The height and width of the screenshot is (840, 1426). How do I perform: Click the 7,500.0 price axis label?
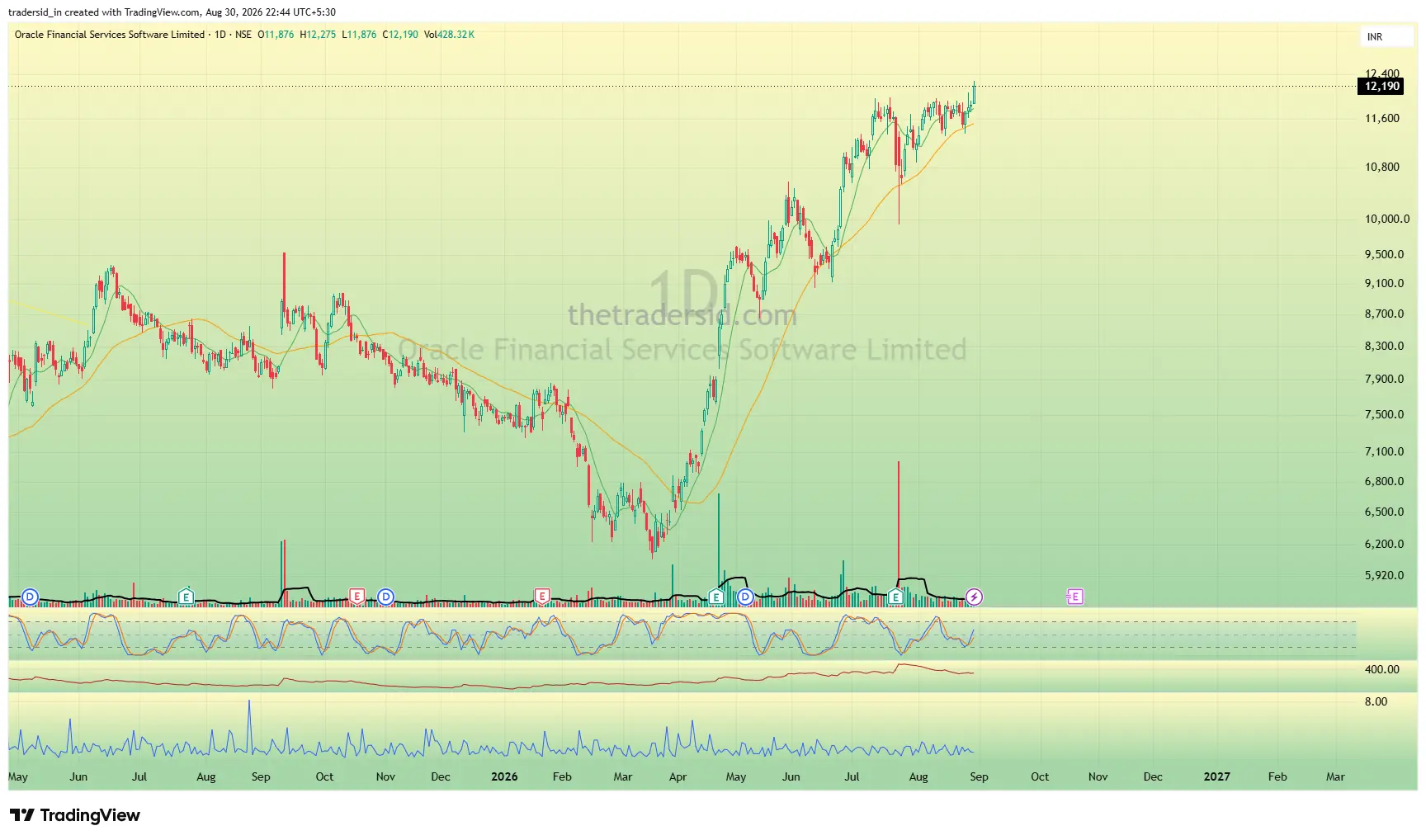click(x=1384, y=414)
